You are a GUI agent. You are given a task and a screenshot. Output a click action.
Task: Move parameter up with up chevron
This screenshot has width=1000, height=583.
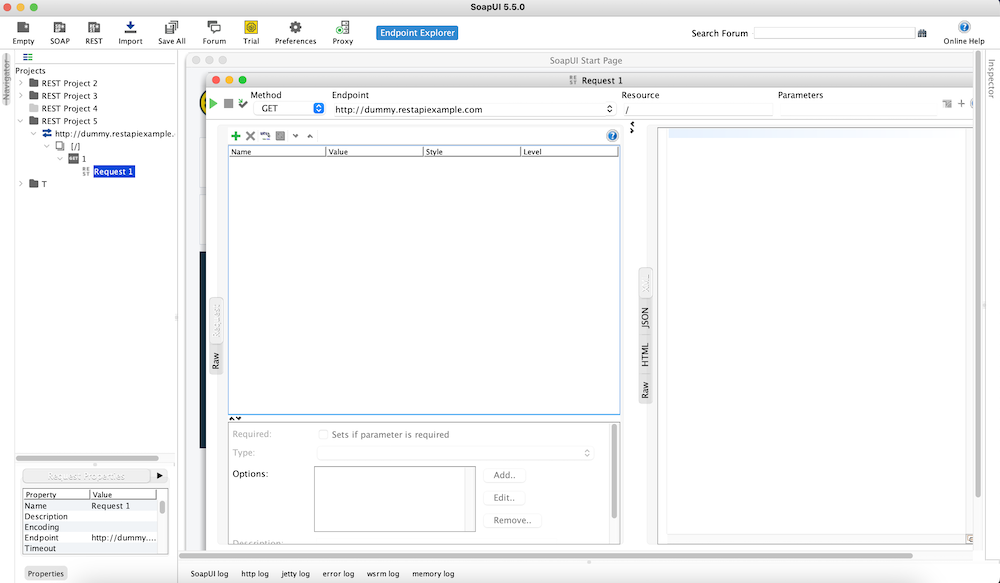tap(310, 136)
